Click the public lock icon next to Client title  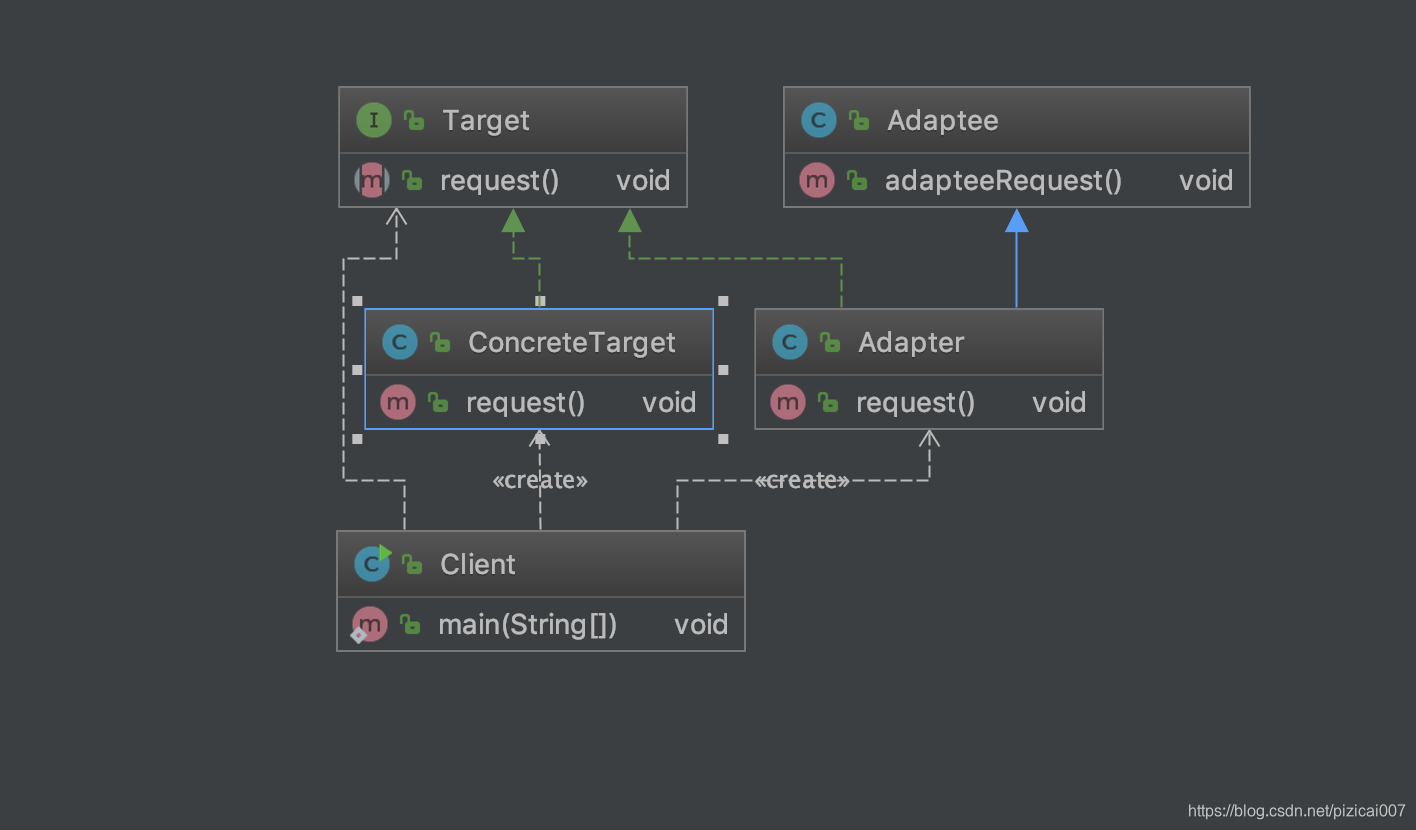pos(412,564)
